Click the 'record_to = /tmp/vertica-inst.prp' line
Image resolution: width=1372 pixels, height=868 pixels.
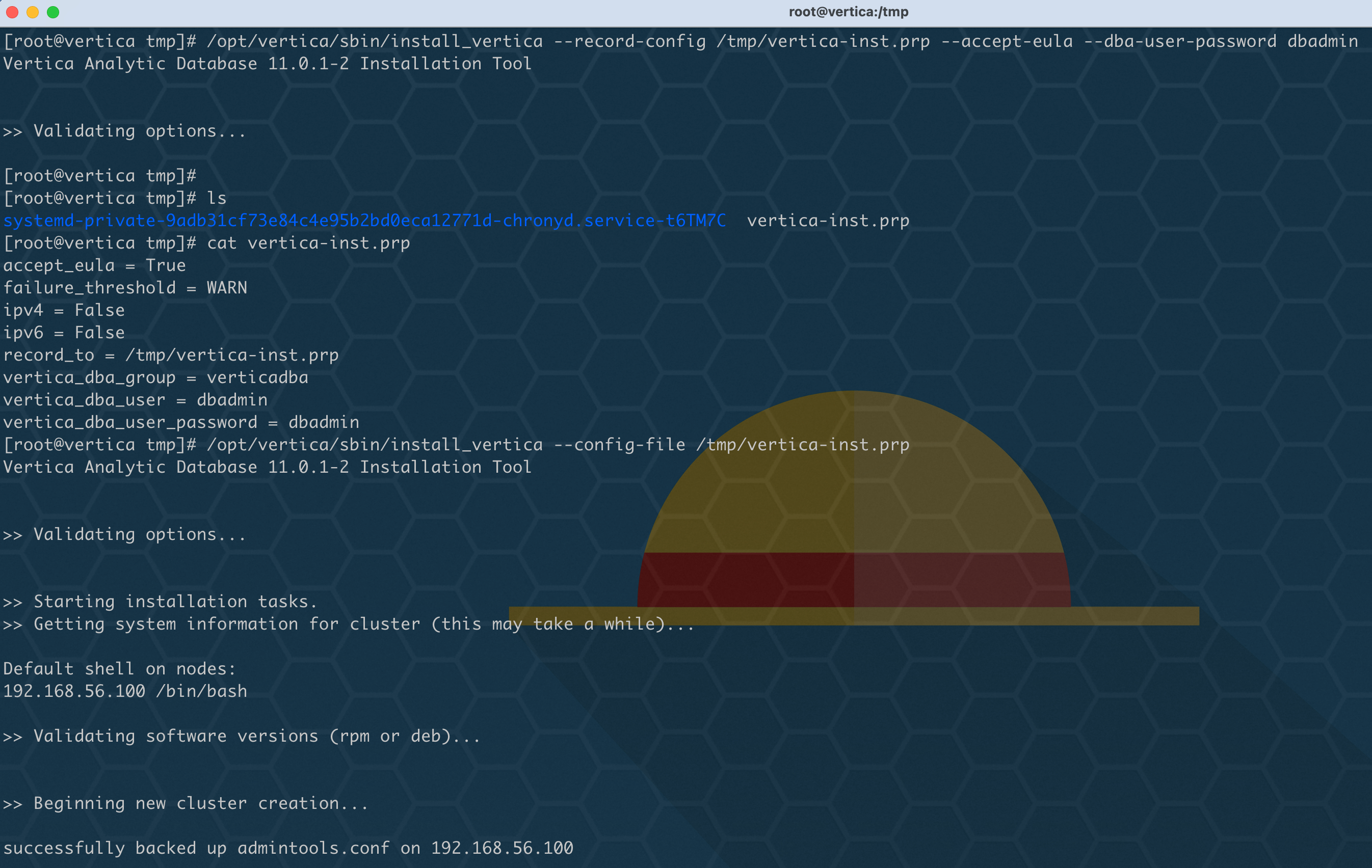pos(171,356)
